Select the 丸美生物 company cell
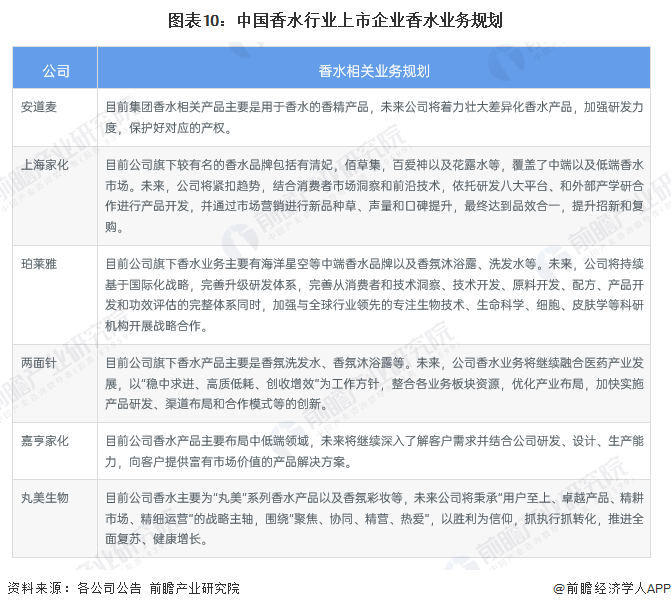The image size is (671, 609). pyautogui.click(x=55, y=518)
